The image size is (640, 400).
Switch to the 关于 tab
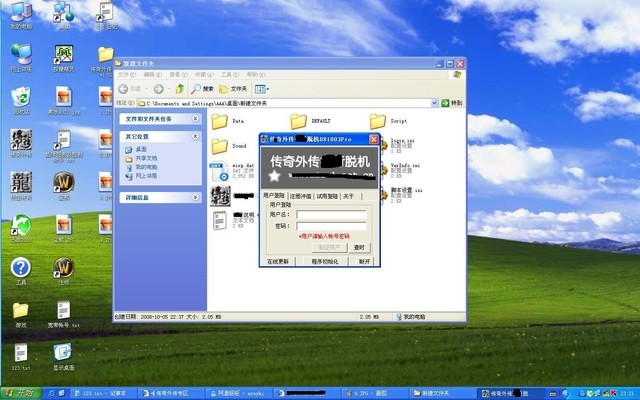click(x=350, y=196)
